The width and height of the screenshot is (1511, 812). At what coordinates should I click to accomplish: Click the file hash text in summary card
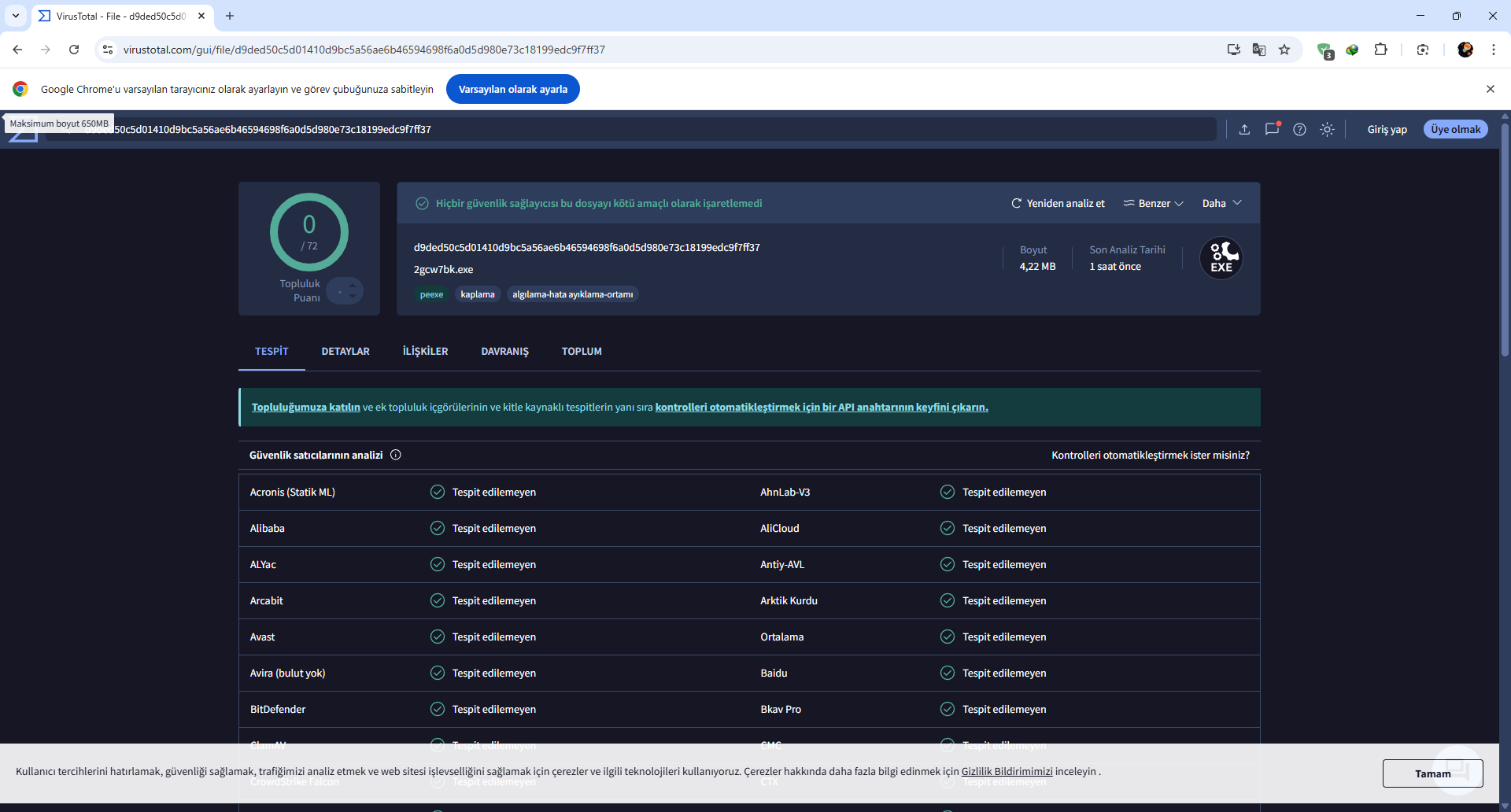tap(587, 247)
